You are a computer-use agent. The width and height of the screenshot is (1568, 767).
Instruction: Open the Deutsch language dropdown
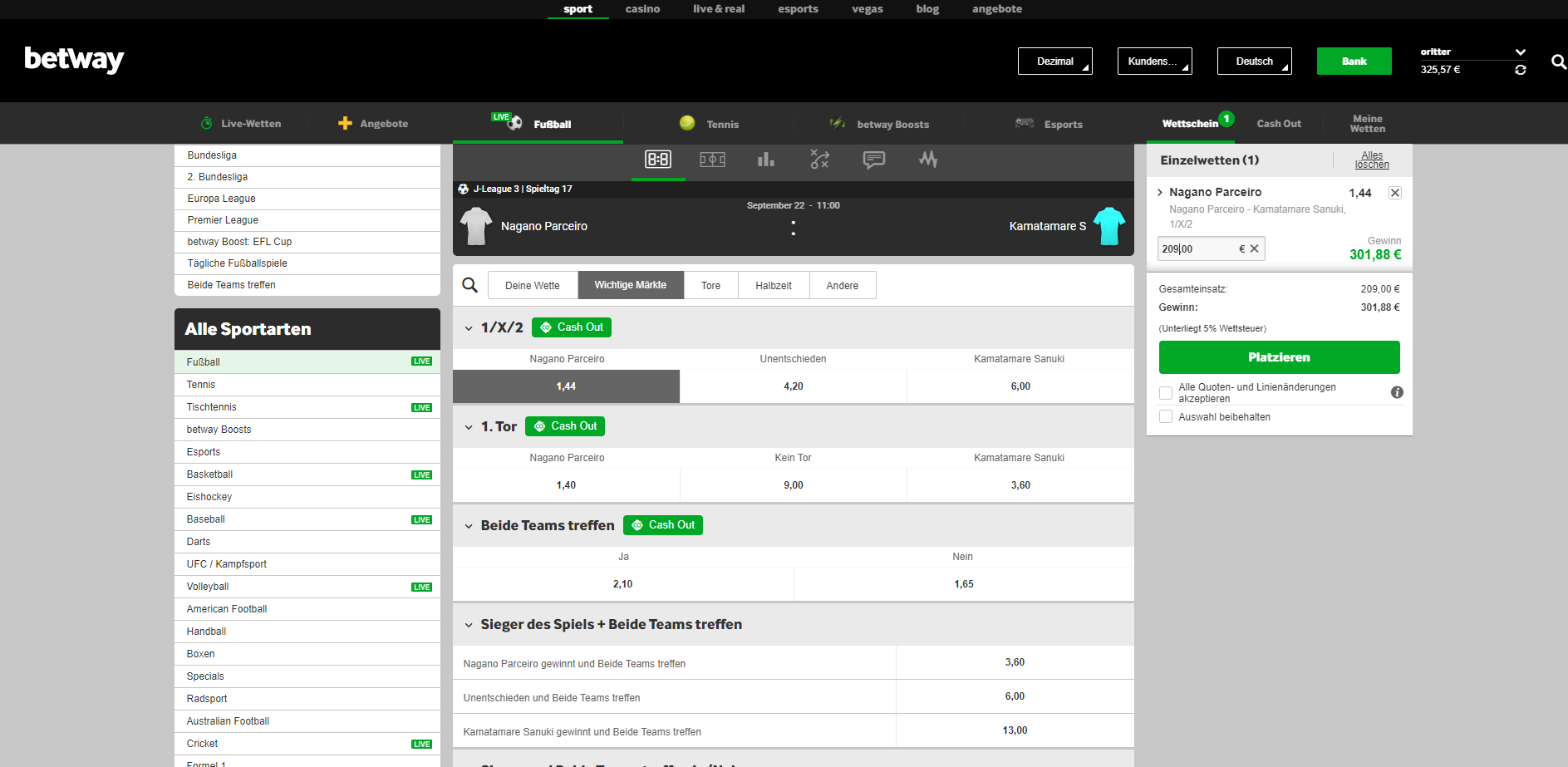1255,61
